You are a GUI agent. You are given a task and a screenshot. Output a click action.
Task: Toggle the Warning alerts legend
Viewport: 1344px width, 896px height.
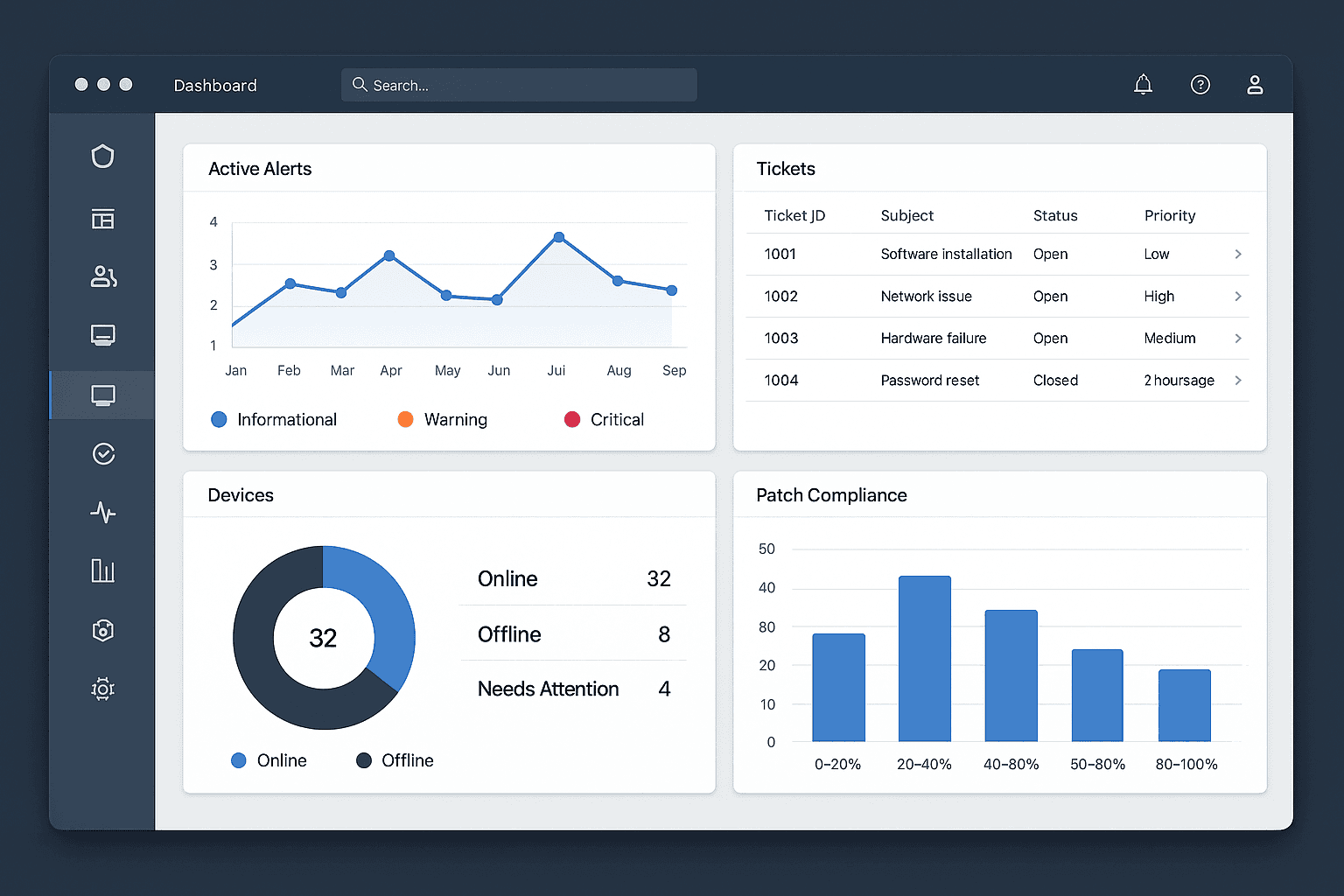443,419
